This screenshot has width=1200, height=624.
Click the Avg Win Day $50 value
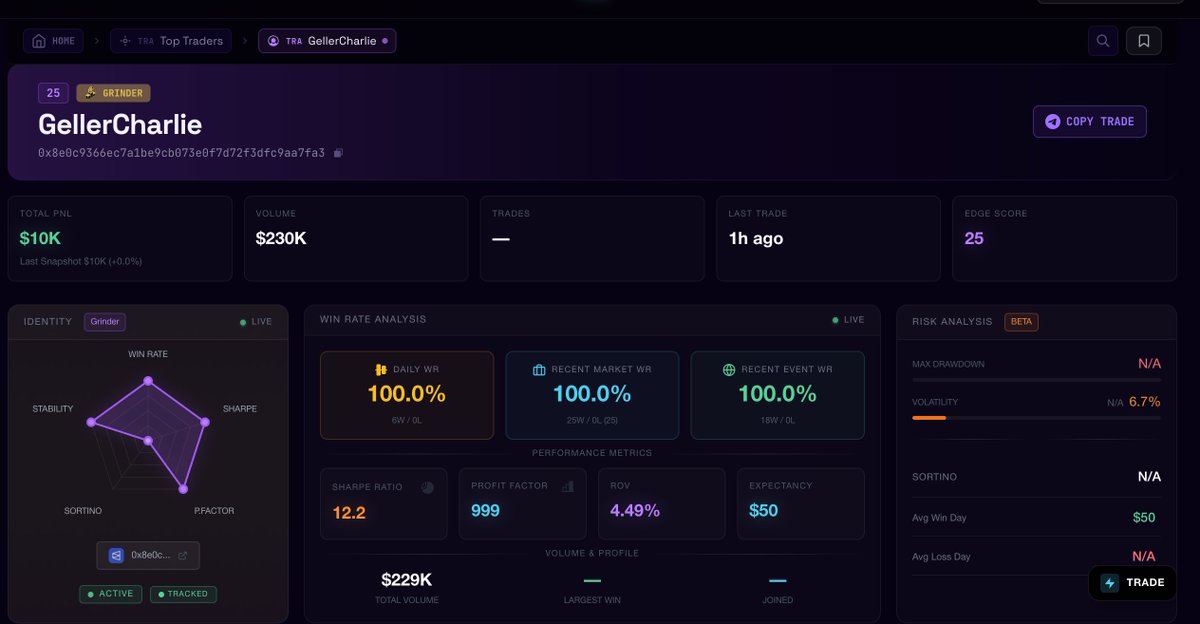(x=1144, y=518)
